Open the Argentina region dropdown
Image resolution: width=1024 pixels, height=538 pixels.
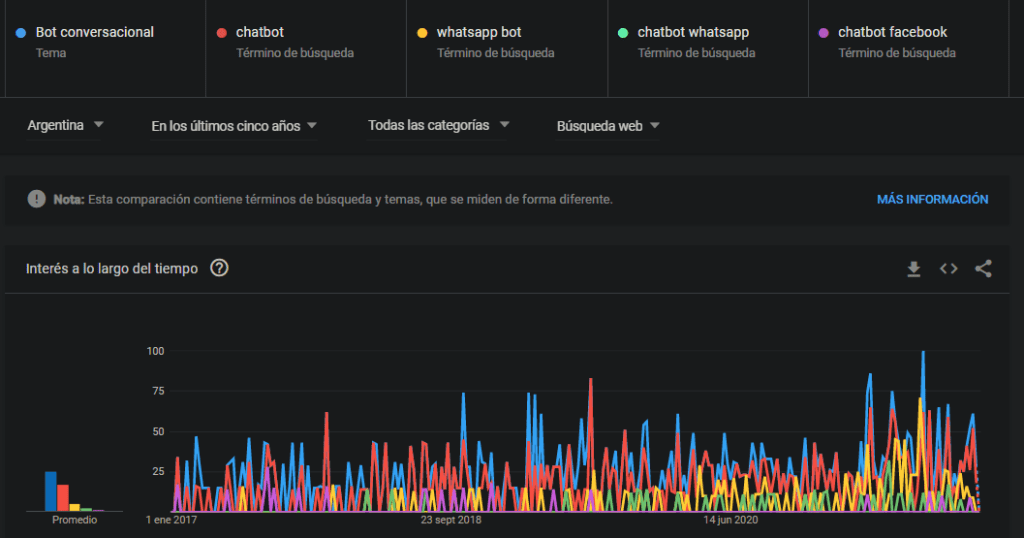65,125
